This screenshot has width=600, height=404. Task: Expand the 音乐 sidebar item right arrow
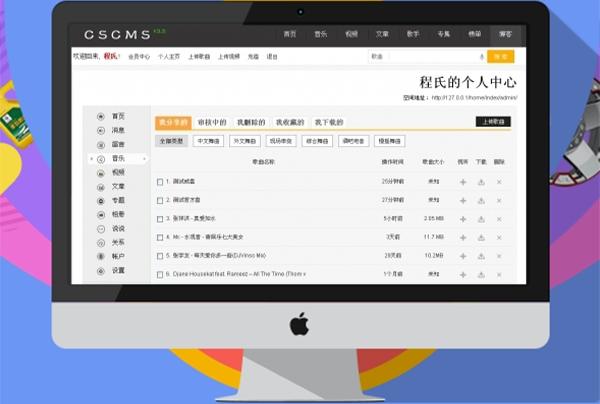[144, 159]
